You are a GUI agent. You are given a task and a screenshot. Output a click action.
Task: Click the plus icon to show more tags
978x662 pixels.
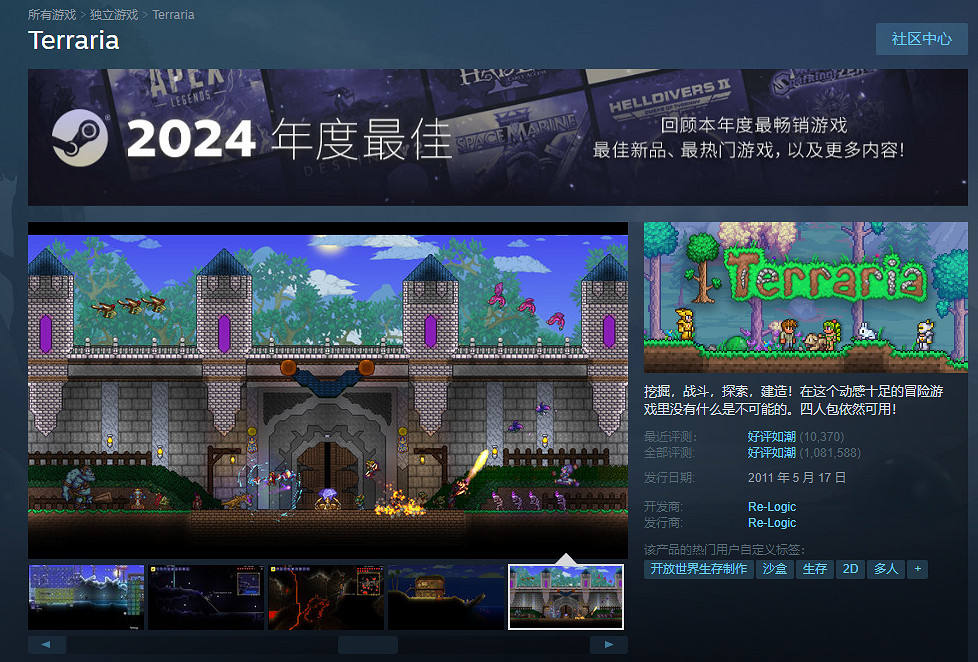pos(917,569)
